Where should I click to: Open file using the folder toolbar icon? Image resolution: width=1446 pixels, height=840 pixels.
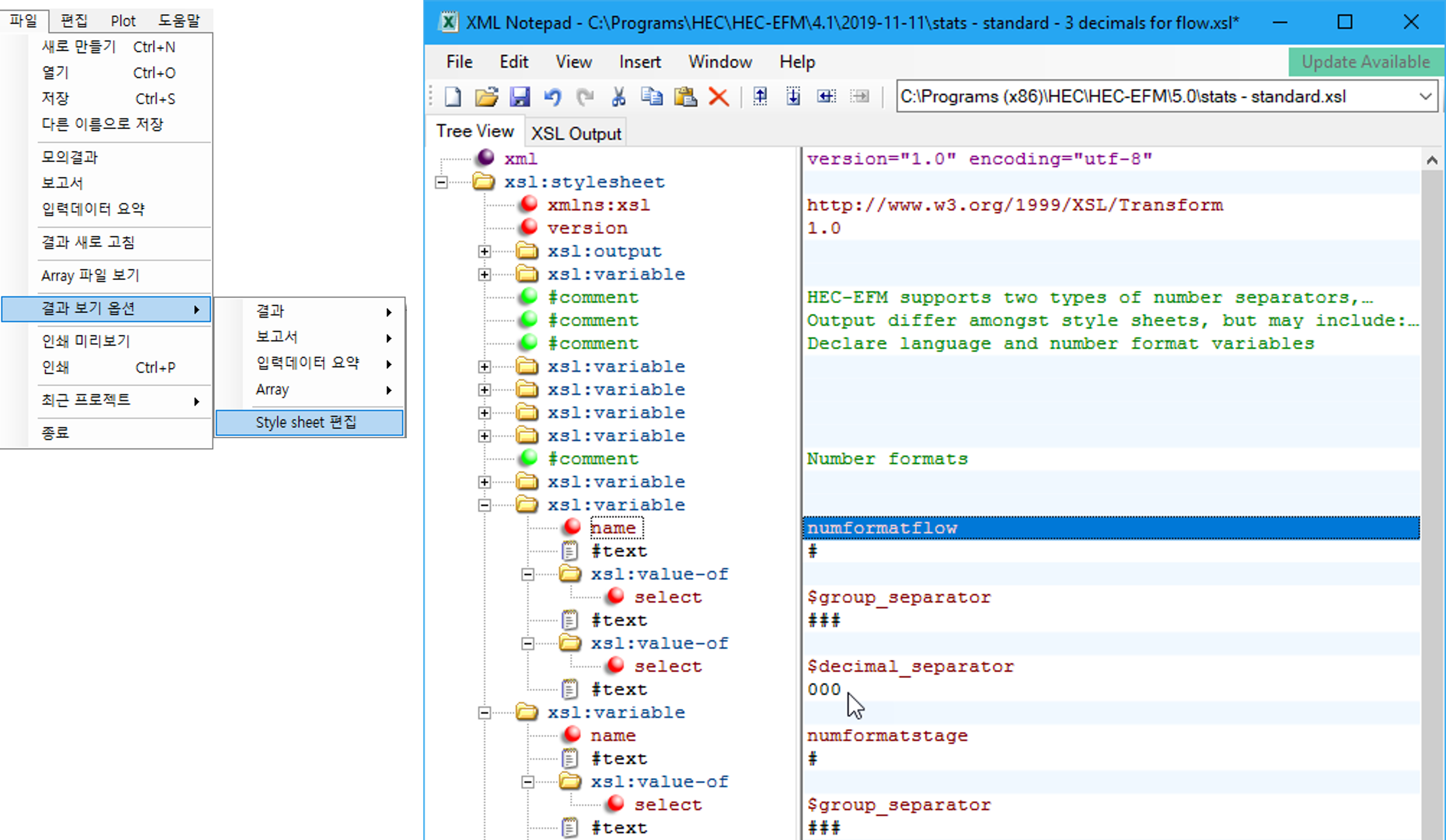coord(486,96)
